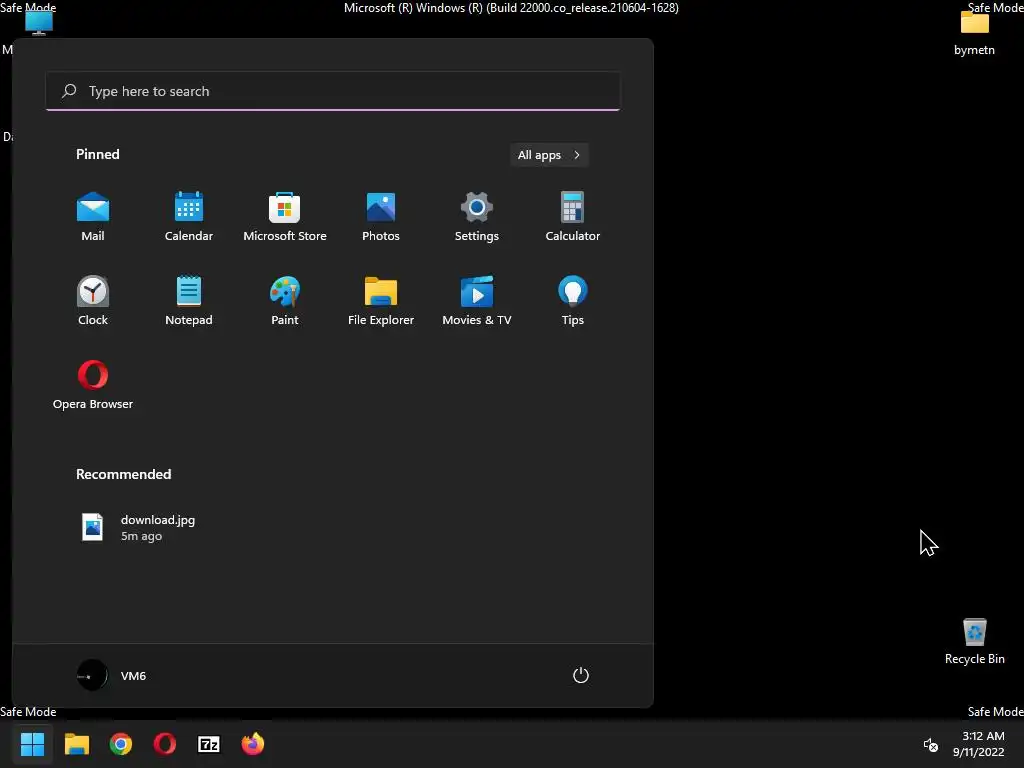Screen dimensions: 1024x768
Task: Click the All apps button
Action: [x=549, y=155]
